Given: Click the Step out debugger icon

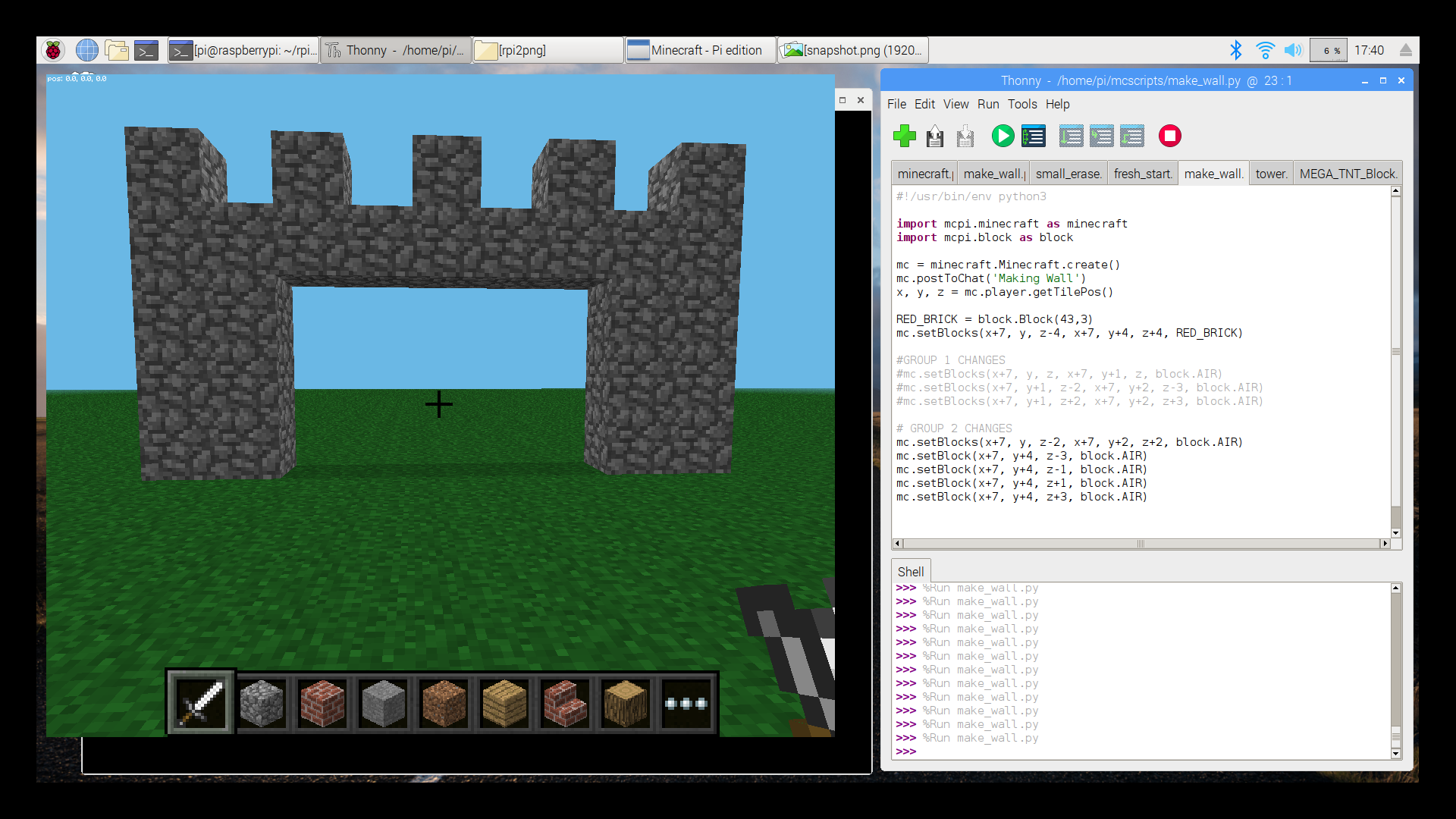Looking at the screenshot, I should pos(1132,136).
